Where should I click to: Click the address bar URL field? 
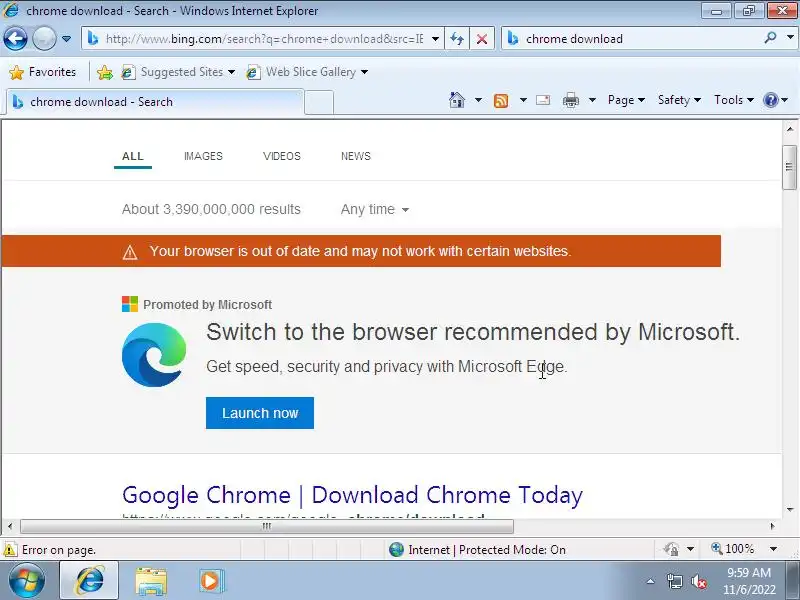point(264,39)
